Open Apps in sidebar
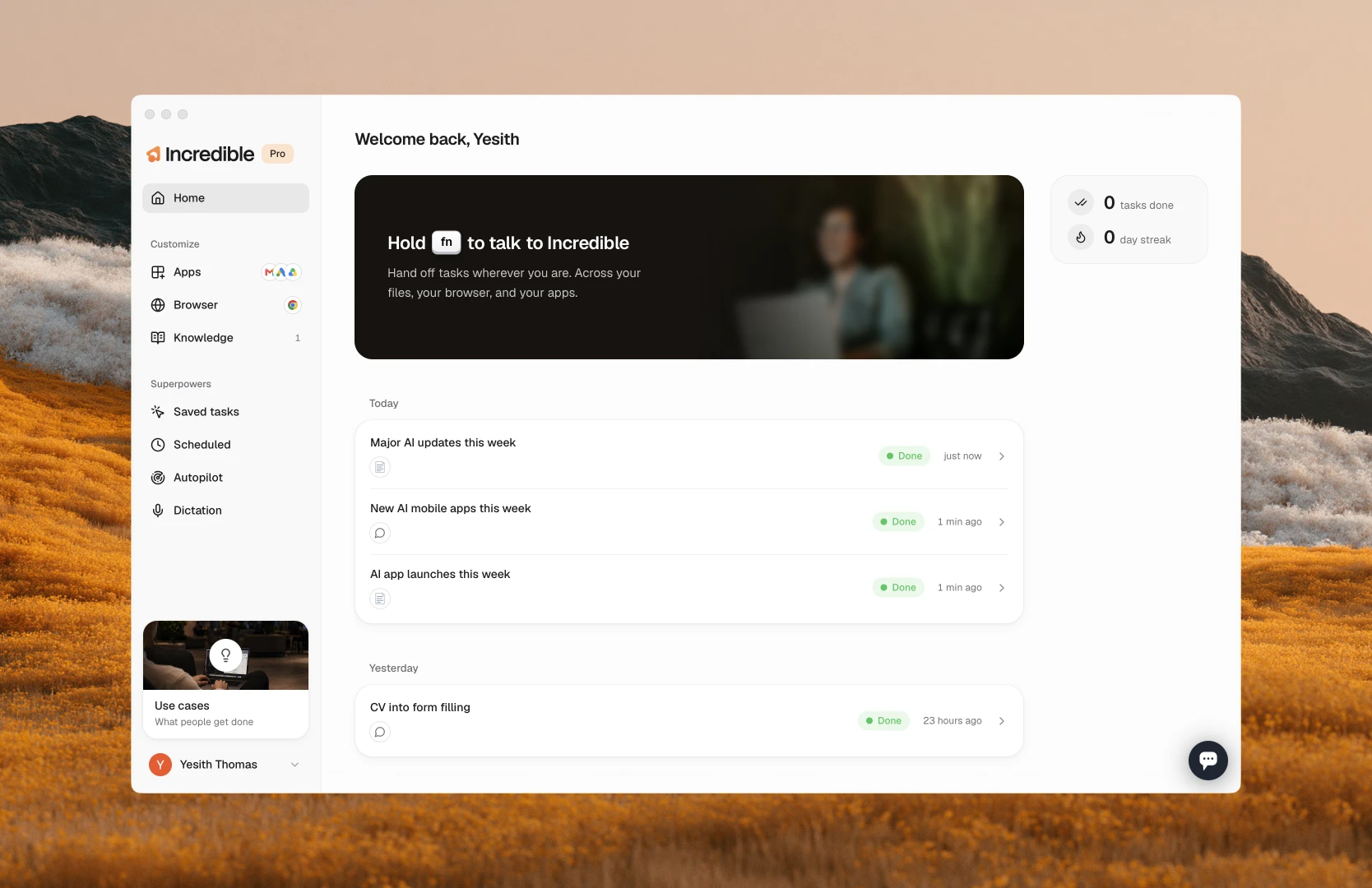Screen dimensions: 1372x888 pyautogui.click(x=225, y=272)
